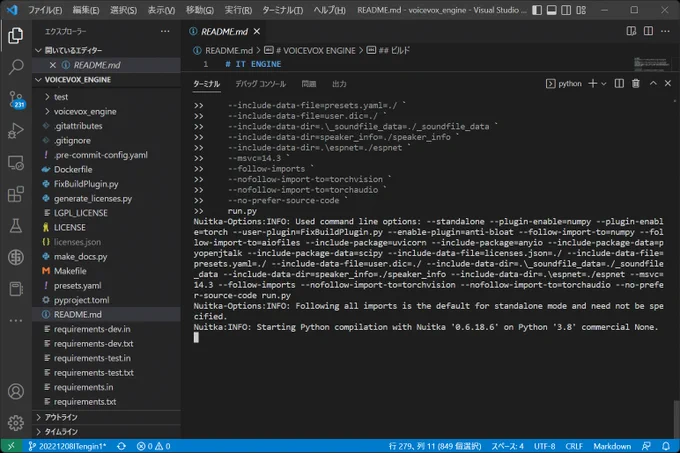Open the Help menu
The image size is (680, 453).
tap(330, 10)
